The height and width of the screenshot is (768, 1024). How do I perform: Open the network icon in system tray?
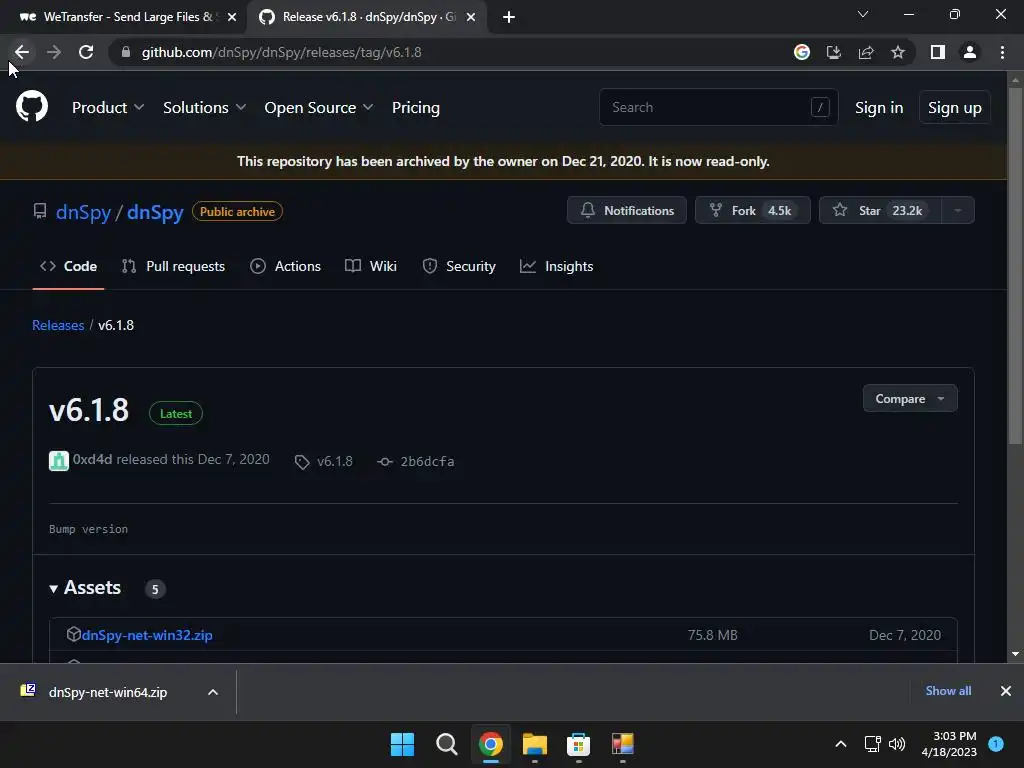coord(872,744)
